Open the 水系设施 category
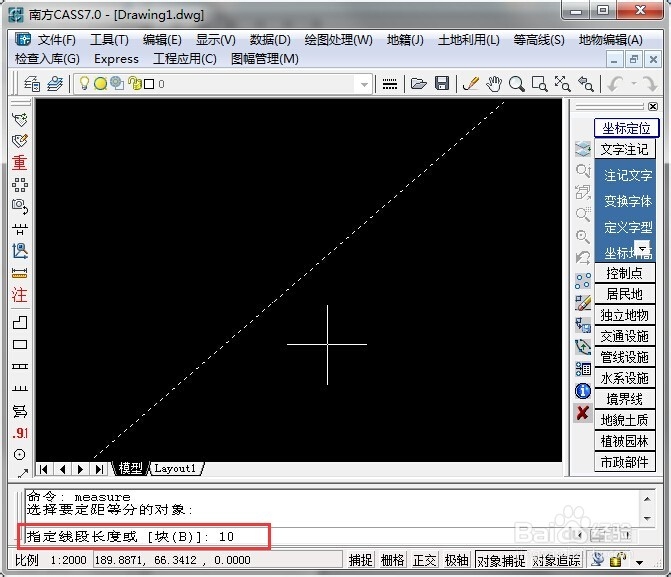671x577 pixels. 624,378
